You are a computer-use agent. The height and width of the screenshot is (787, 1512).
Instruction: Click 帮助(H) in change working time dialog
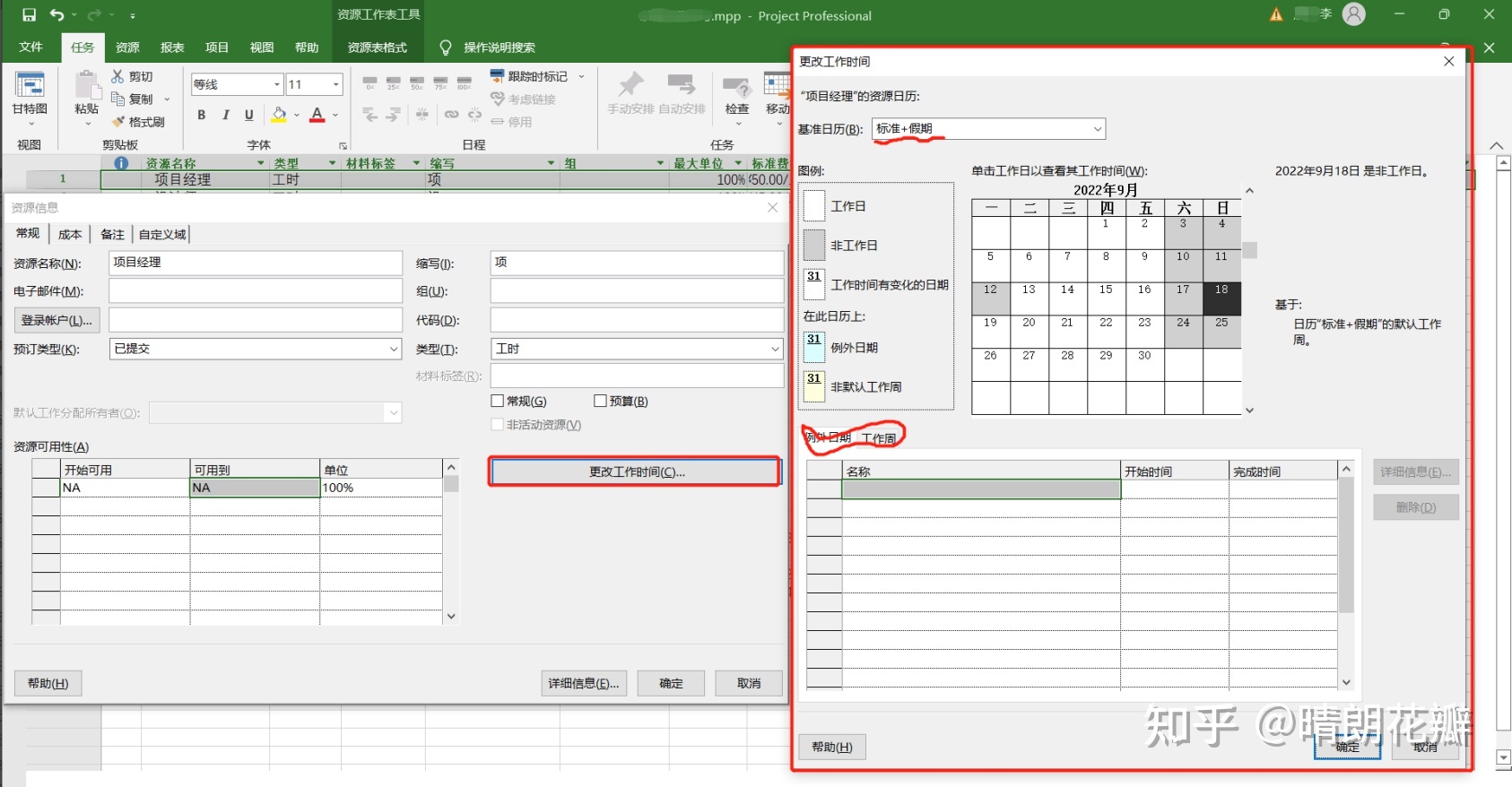[x=832, y=747]
